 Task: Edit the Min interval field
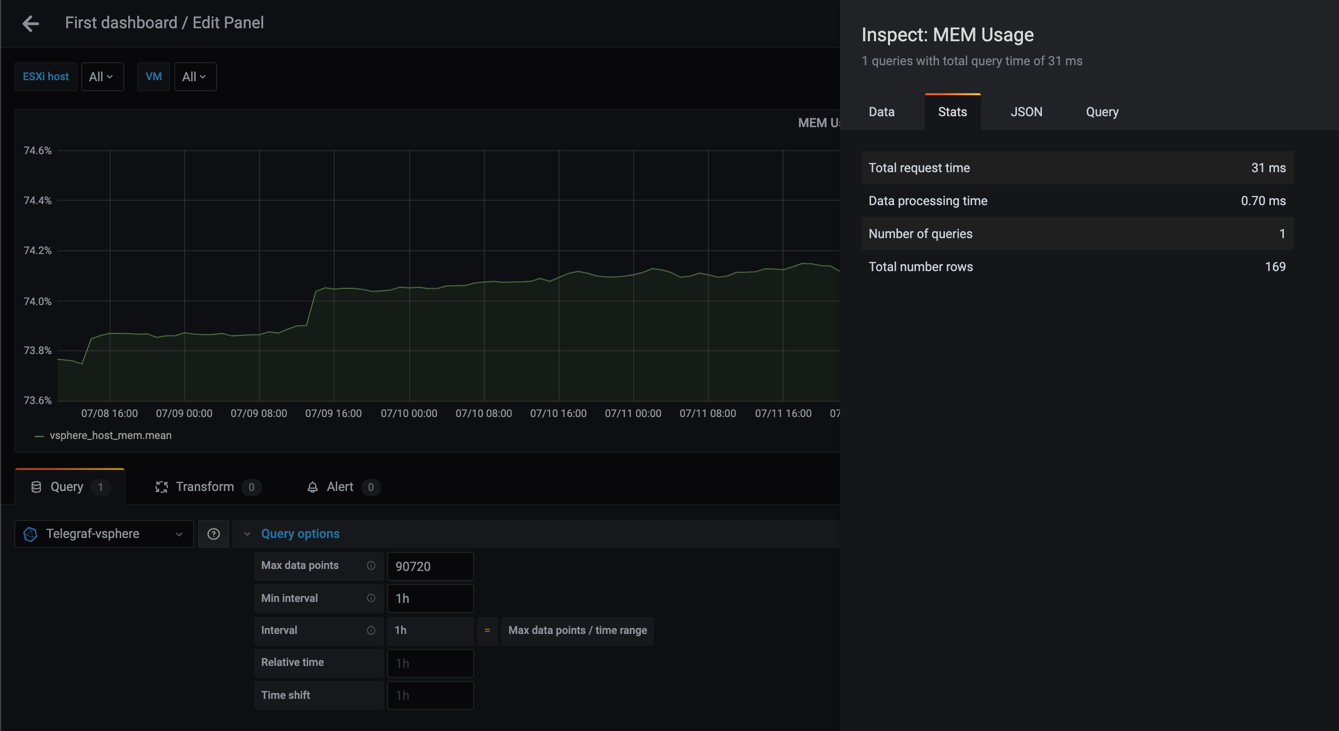tap(430, 598)
